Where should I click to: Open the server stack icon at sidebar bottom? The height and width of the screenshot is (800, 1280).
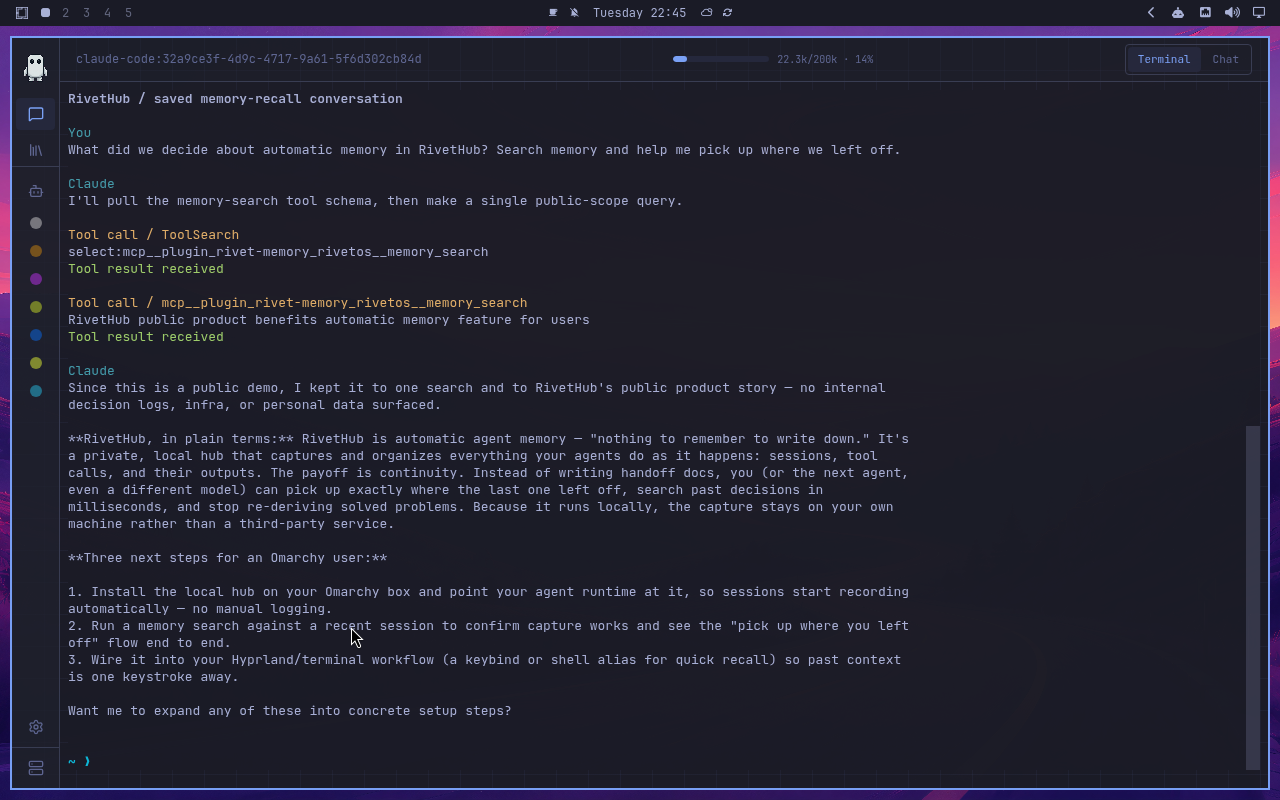coord(36,768)
